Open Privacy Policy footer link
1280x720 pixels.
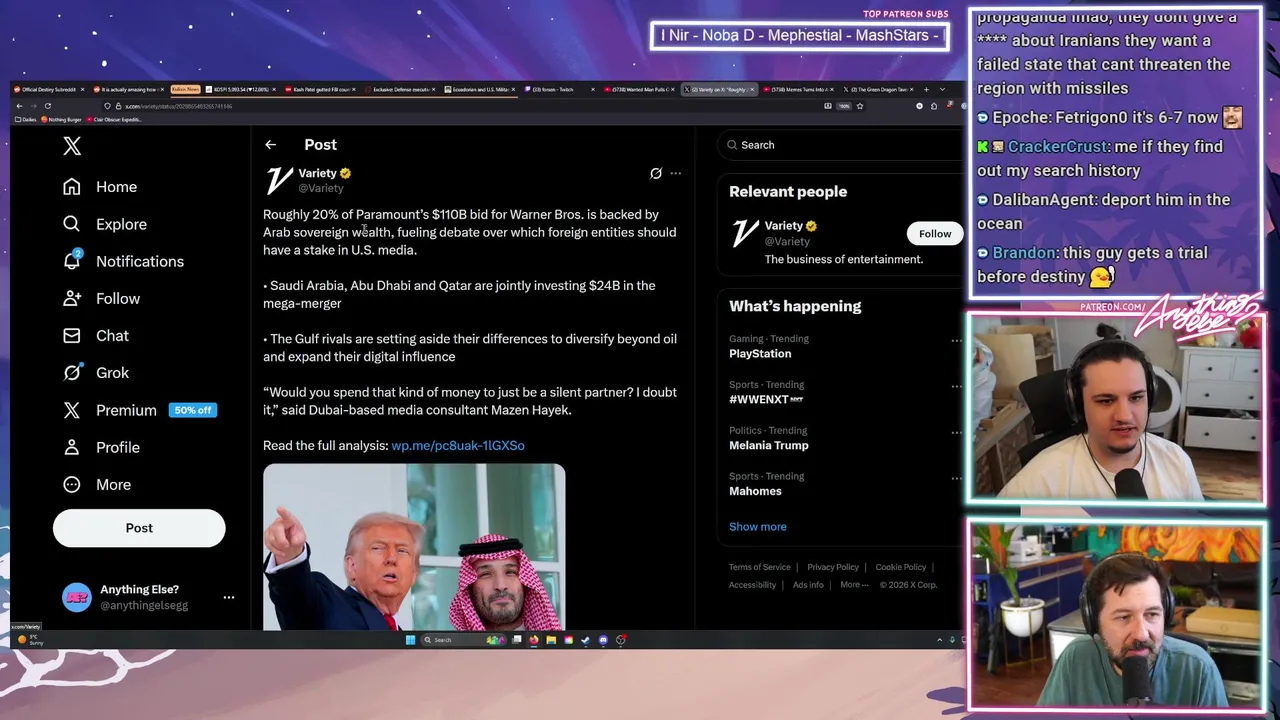tap(833, 567)
